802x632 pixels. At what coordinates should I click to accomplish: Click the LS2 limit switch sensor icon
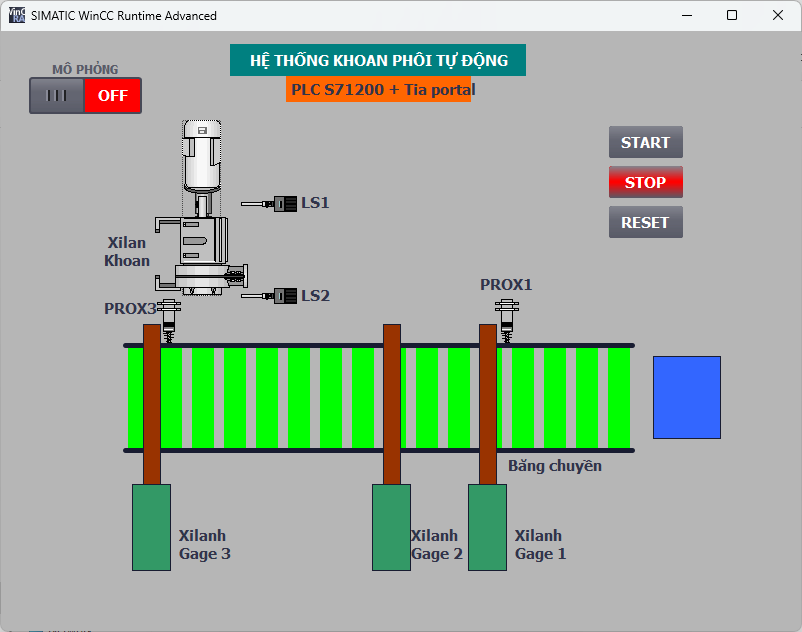pos(270,296)
